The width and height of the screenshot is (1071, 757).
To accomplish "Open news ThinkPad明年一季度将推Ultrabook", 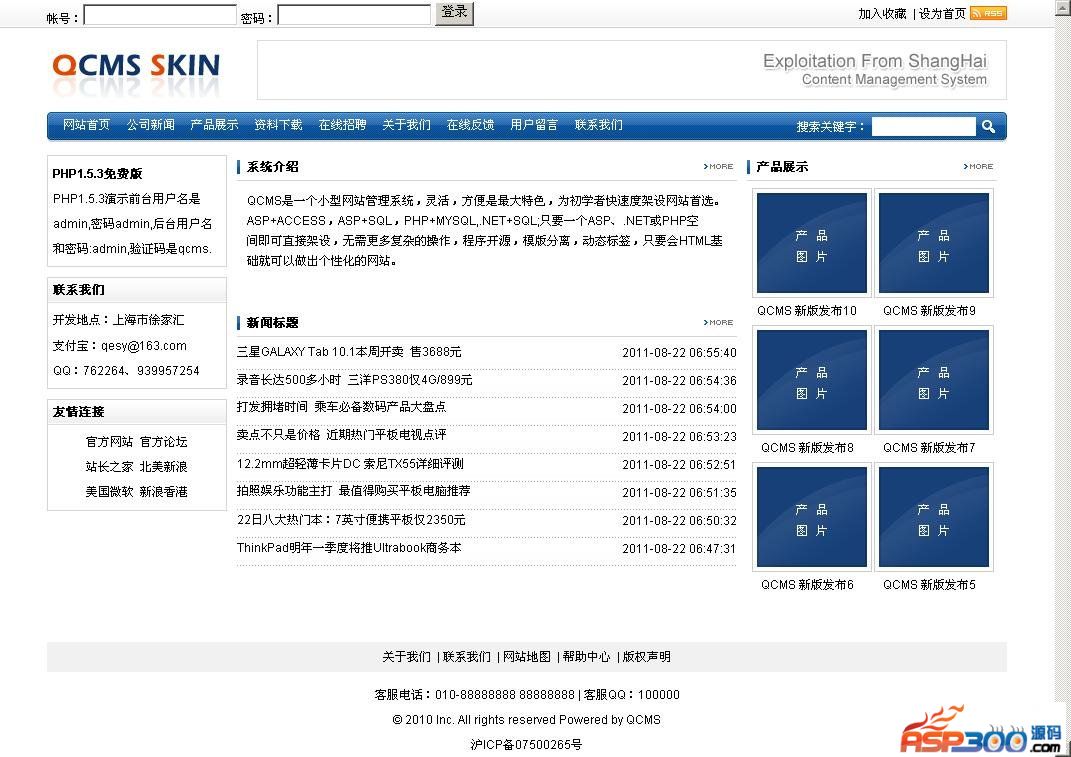I will [x=349, y=548].
